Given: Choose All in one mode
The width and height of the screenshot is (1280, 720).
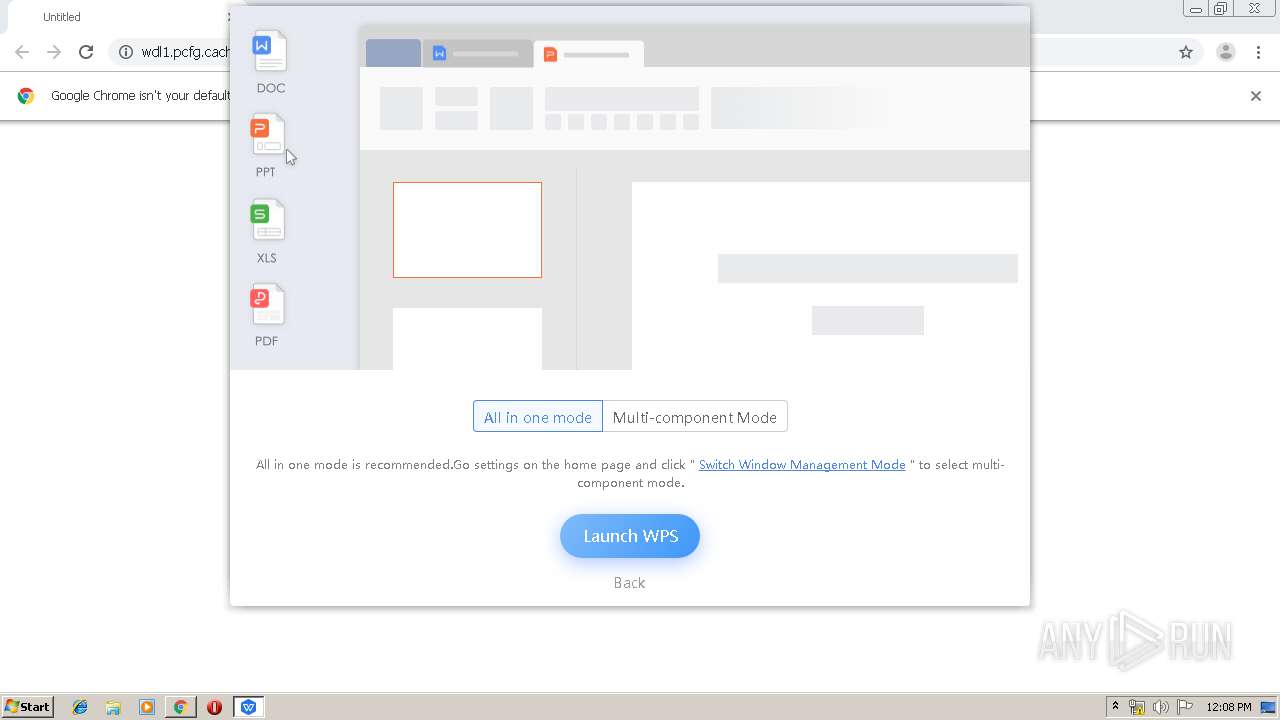Looking at the screenshot, I should point(538,417).
